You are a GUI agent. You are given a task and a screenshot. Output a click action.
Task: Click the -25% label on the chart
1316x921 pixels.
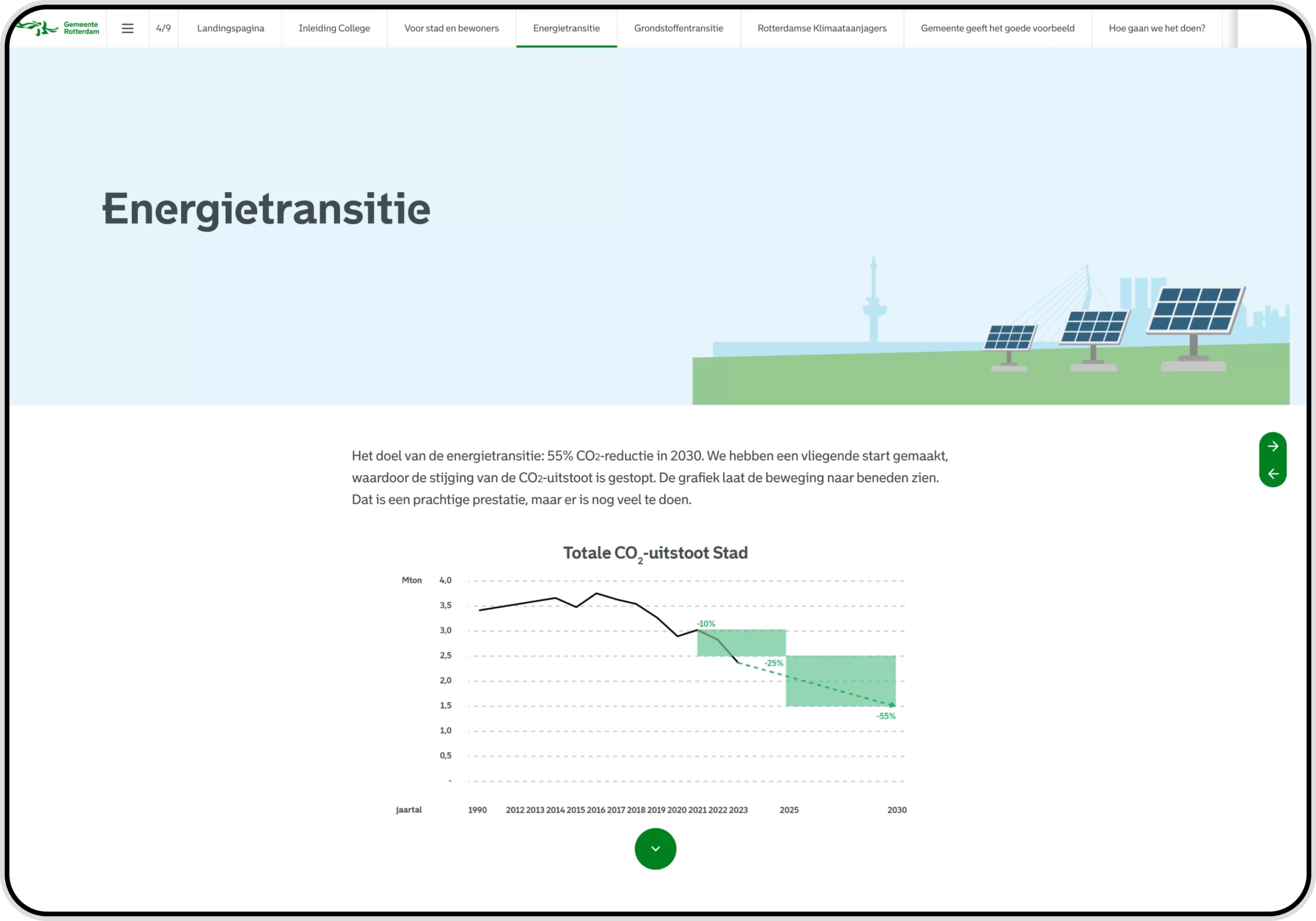click(774, 663)
